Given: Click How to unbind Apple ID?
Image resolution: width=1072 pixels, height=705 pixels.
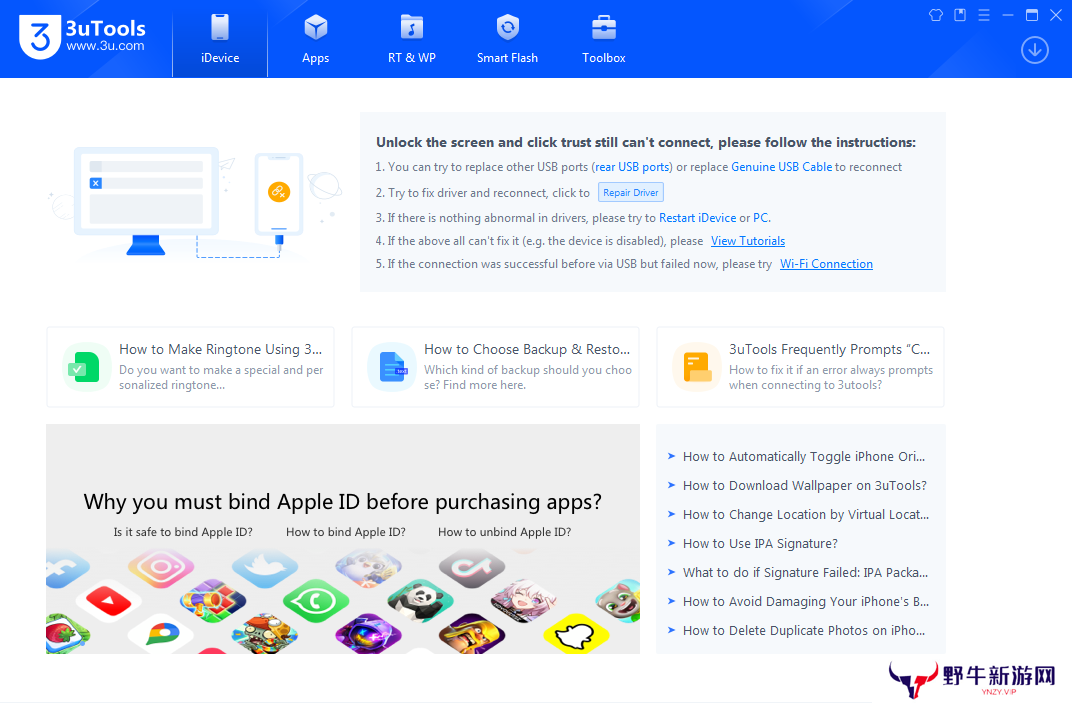Looking at the screenshot, I should click(x=505, y=532).
